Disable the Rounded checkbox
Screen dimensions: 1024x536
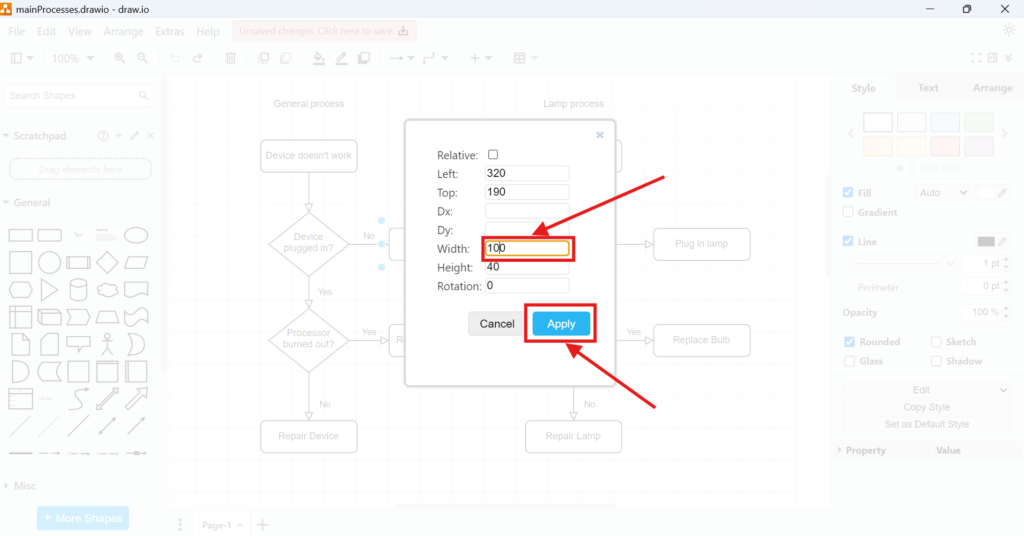848,341
